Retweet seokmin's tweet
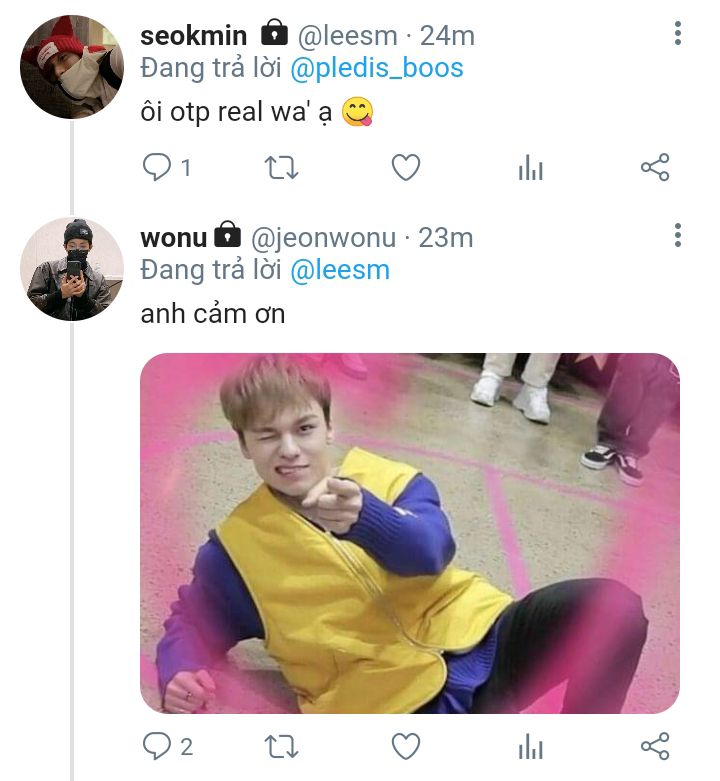Screen dimensions: 720x781 pos(280,168)
